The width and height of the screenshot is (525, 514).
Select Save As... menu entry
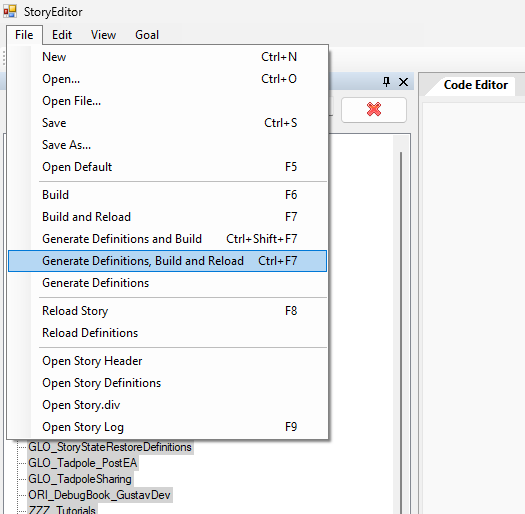167,145
